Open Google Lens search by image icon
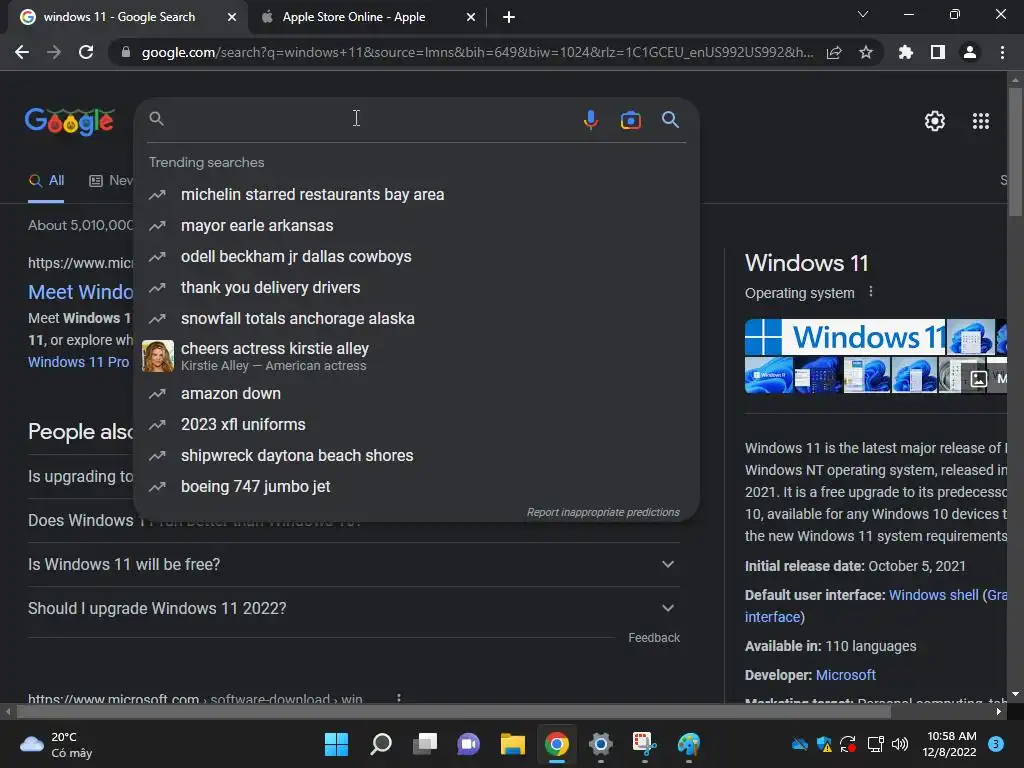This screenshot has height=768, width=1024. tap(630, 120)
